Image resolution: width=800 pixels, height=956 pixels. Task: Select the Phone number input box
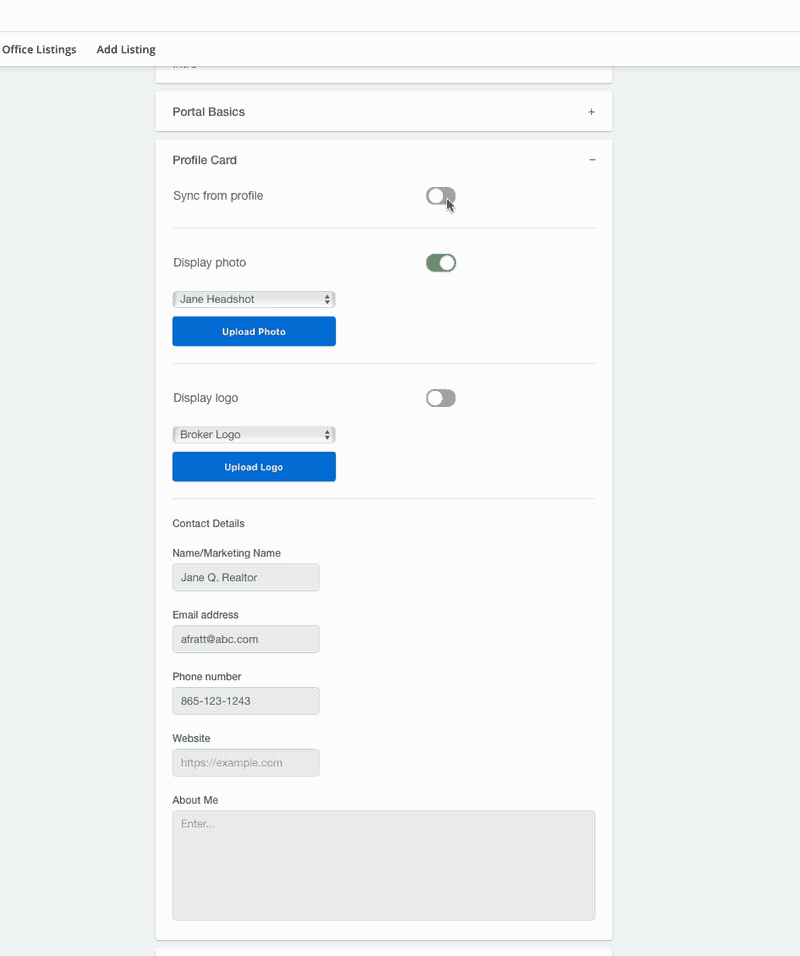(246, 701)
